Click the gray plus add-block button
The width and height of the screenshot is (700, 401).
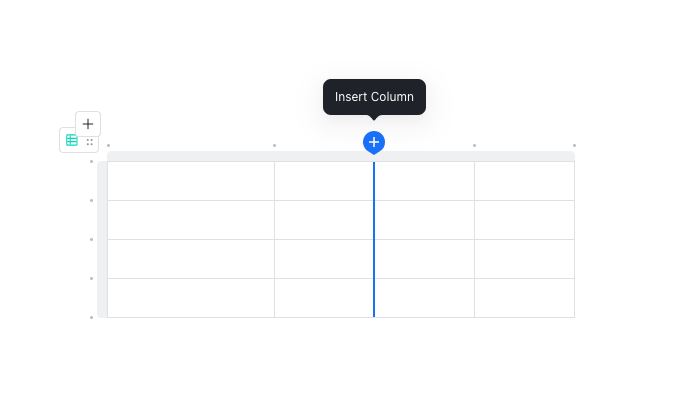(x=88, y=124)
